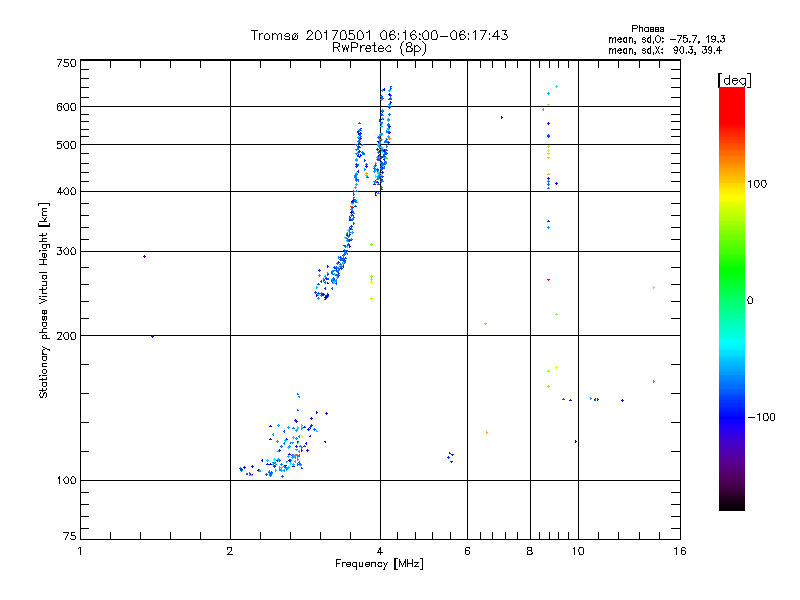The width and height of the screenshot is (800, 600).
Task: Click the '0' colorbar tick label
Action: [x=750, y=301]
